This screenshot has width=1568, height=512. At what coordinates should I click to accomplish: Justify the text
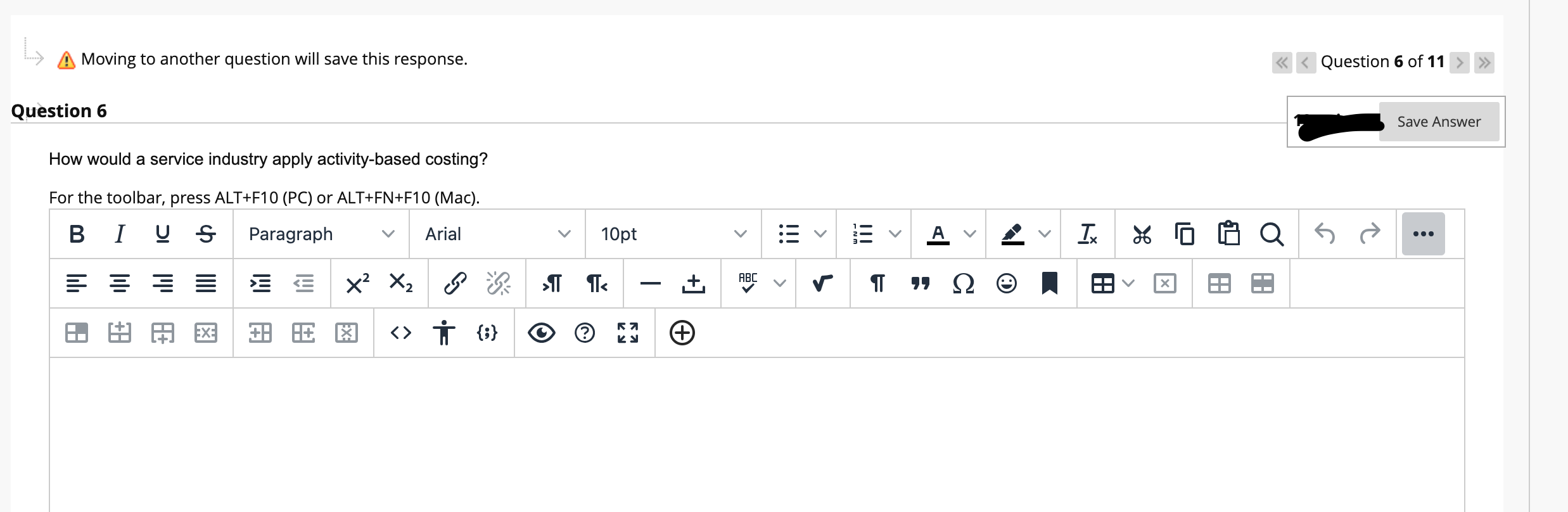tap(206, 283)
